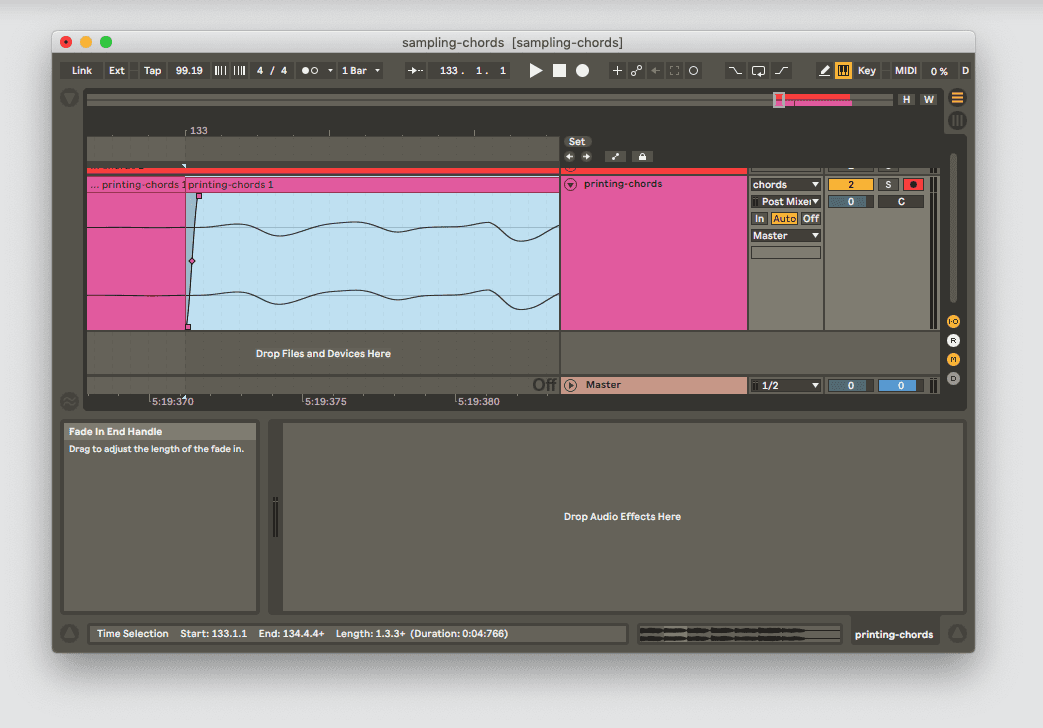Open the chords input routing dropdown
Screen dimensions: 1043x728
tap(785, 184)
